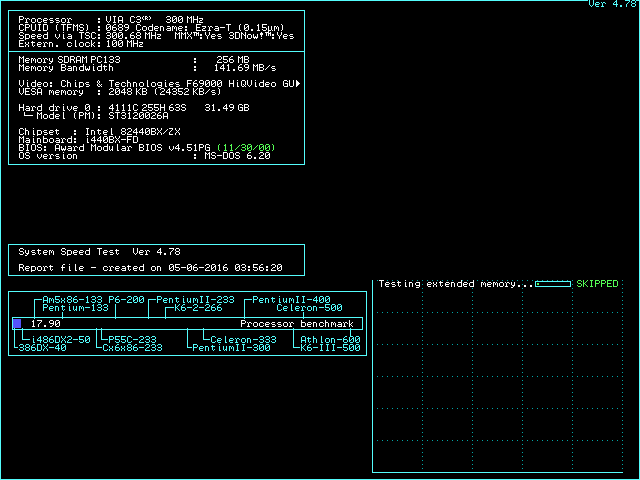Click the Athlon-600 reference label
Viewport: 640px width, 480px height.
click(330, 340)
